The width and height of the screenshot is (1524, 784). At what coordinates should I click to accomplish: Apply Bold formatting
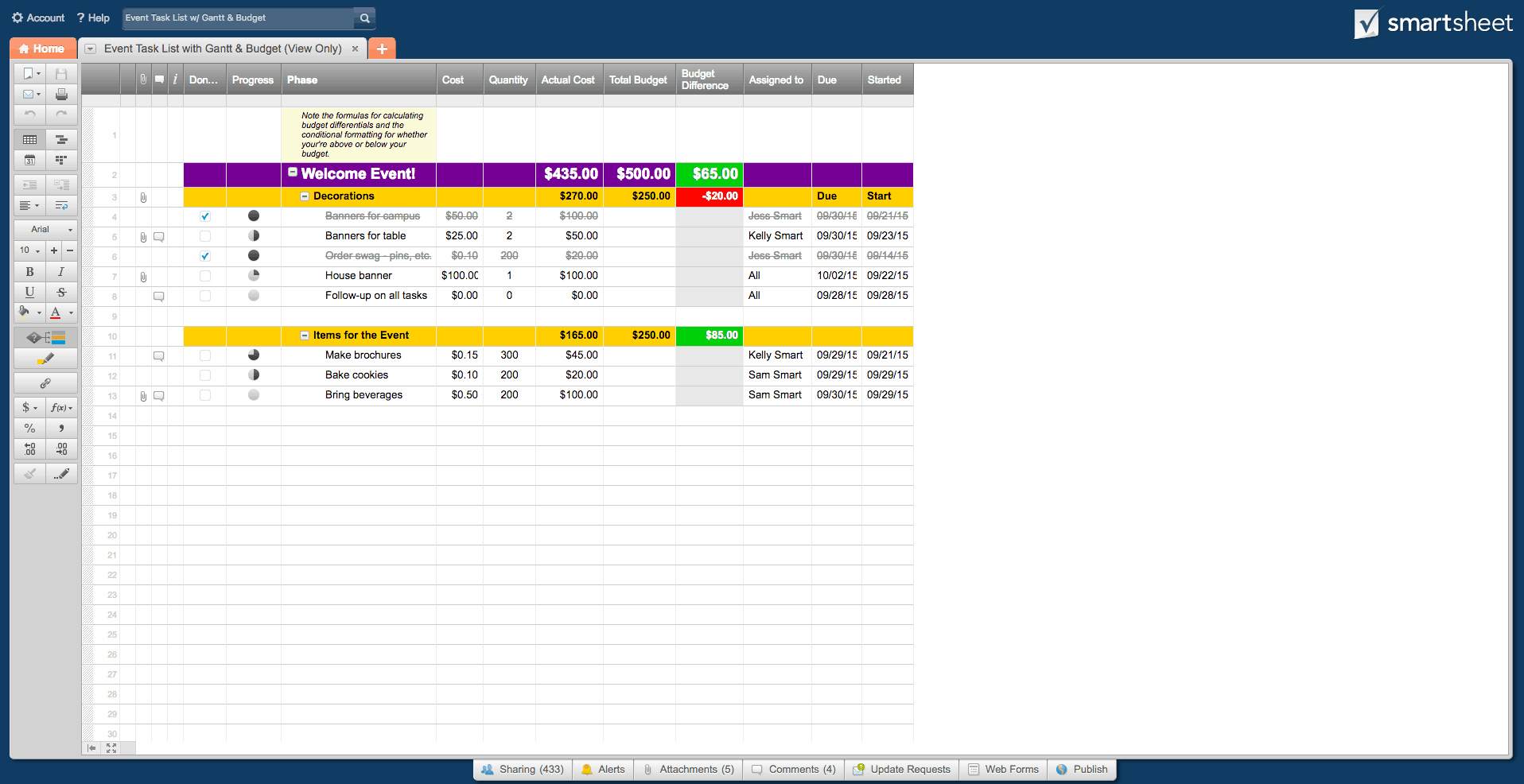point(29,271)
